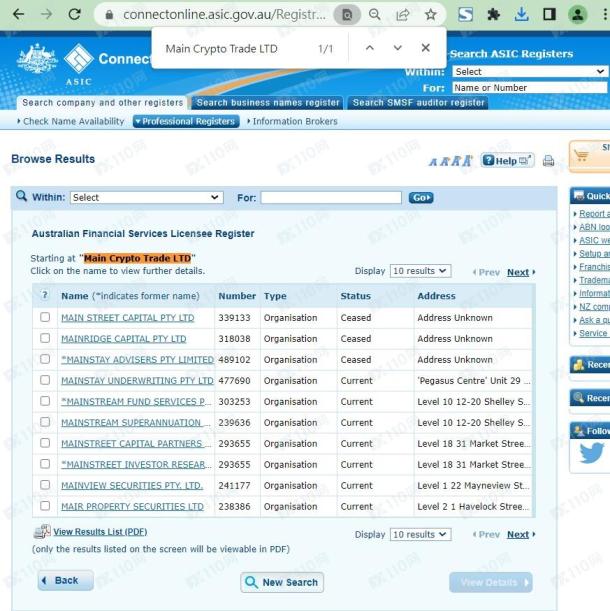Open the zoom magnifier icon in address bar
610x611 pixels.
pyautogui.click(x=375, y=15)
